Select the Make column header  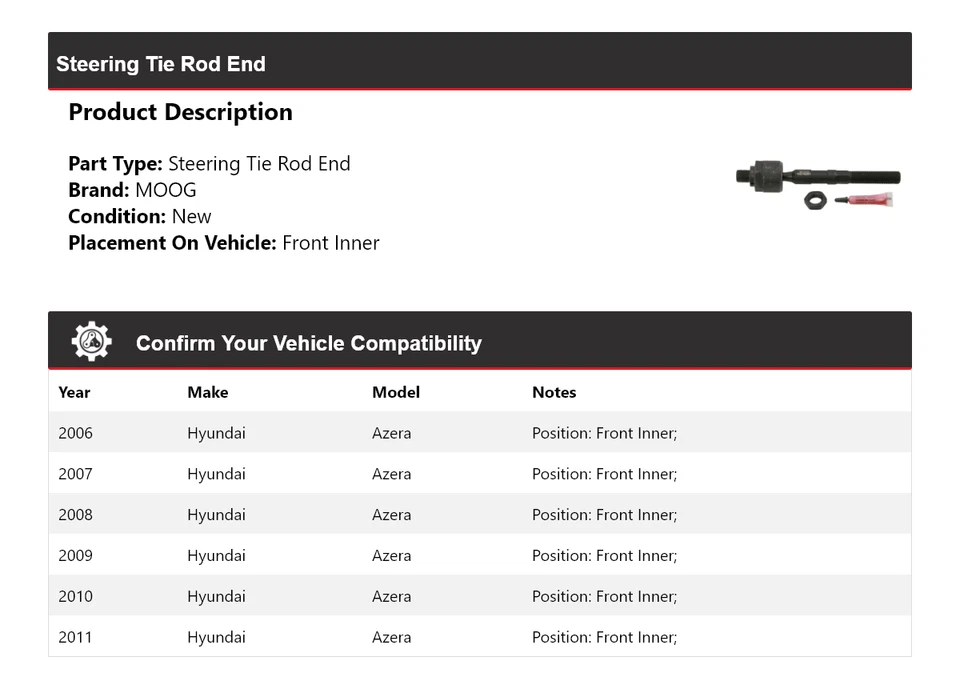point(207,392)
